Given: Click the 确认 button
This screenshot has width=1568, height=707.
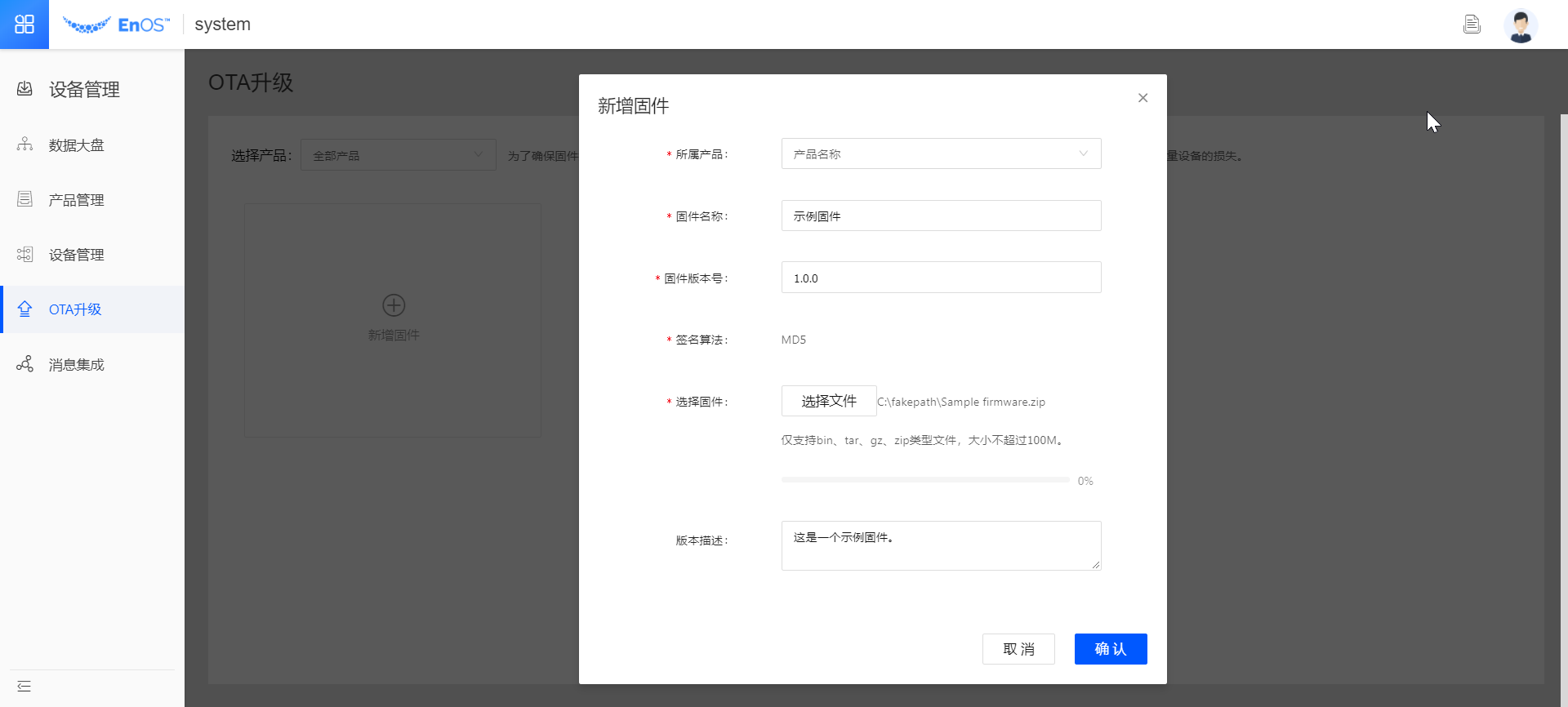Looking at the screenshot, I should point(1111,649).
